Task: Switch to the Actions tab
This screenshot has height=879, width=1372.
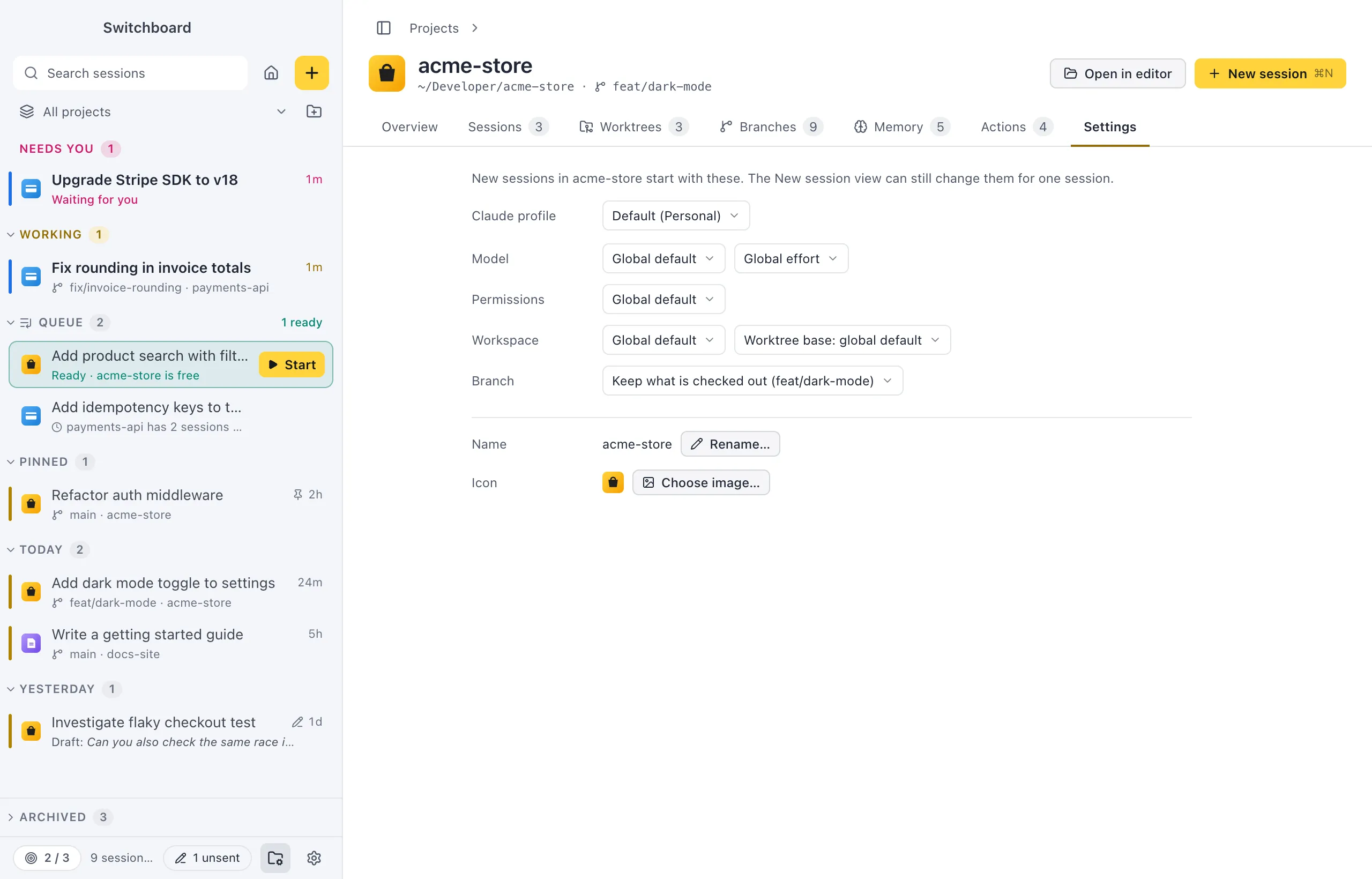Action: pos(1017,126)
